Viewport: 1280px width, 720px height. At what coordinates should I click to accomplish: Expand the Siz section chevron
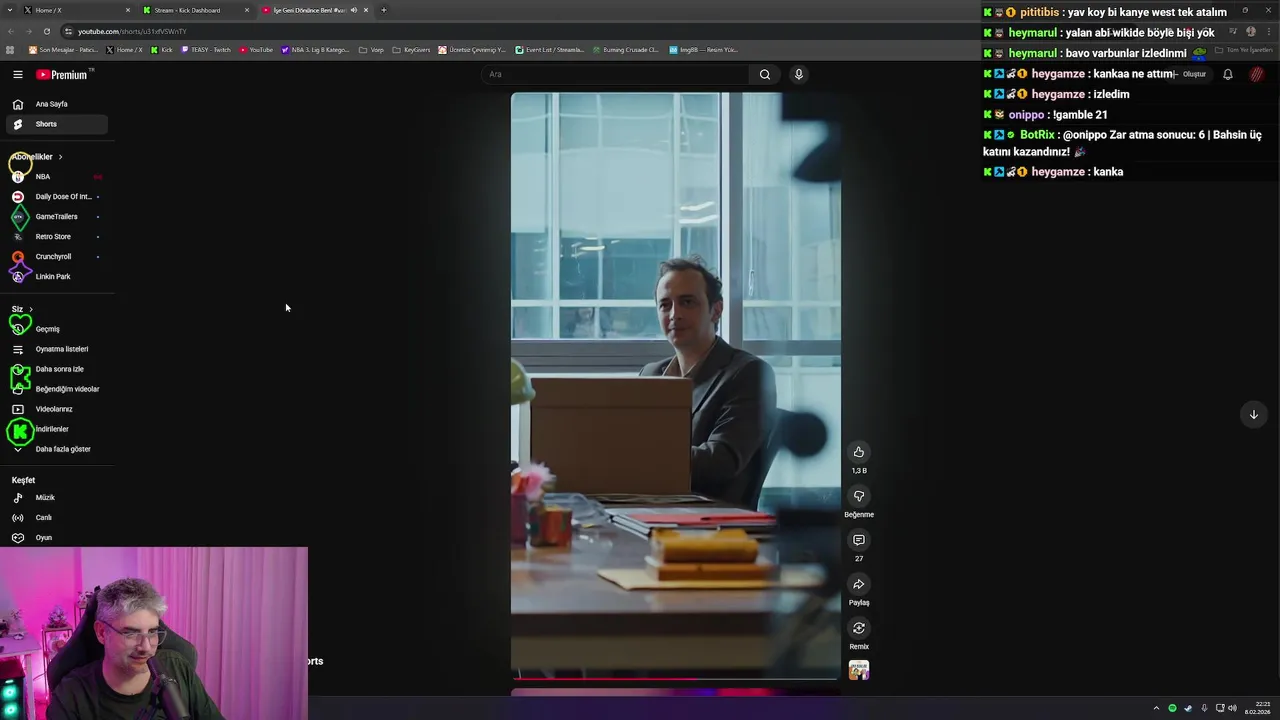coord(31,309)
